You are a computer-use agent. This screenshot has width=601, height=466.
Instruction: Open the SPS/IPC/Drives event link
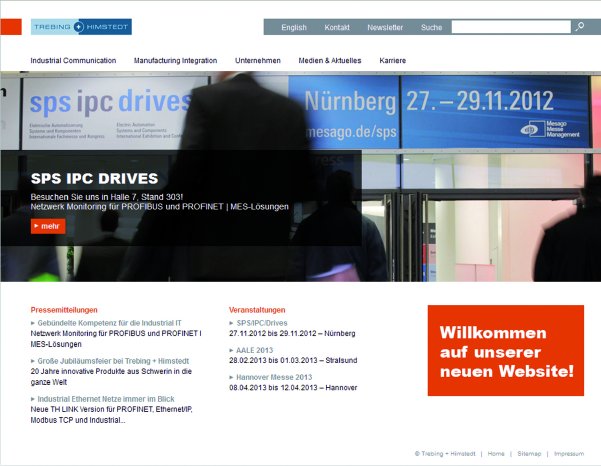pos(262,323)
